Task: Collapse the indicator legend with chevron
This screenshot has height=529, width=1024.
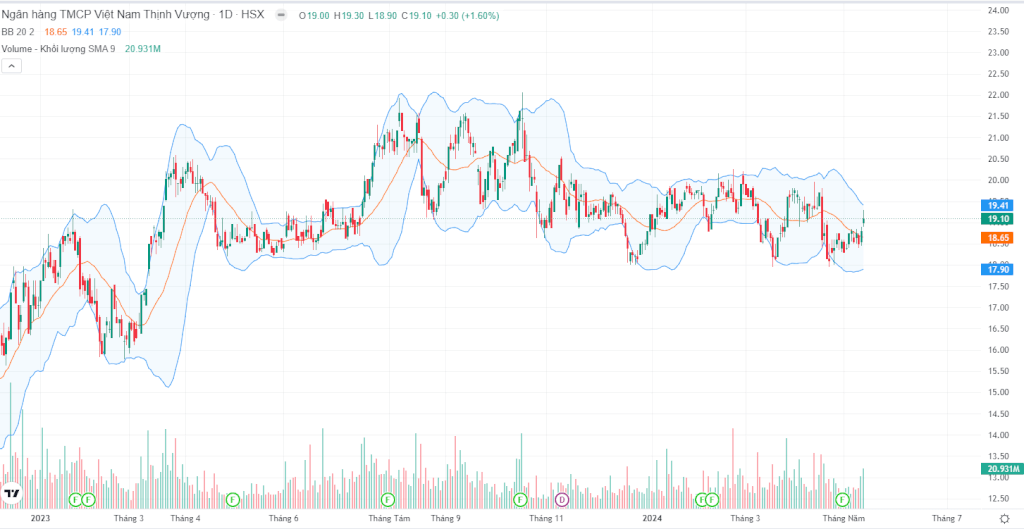Action: [12, 65]
